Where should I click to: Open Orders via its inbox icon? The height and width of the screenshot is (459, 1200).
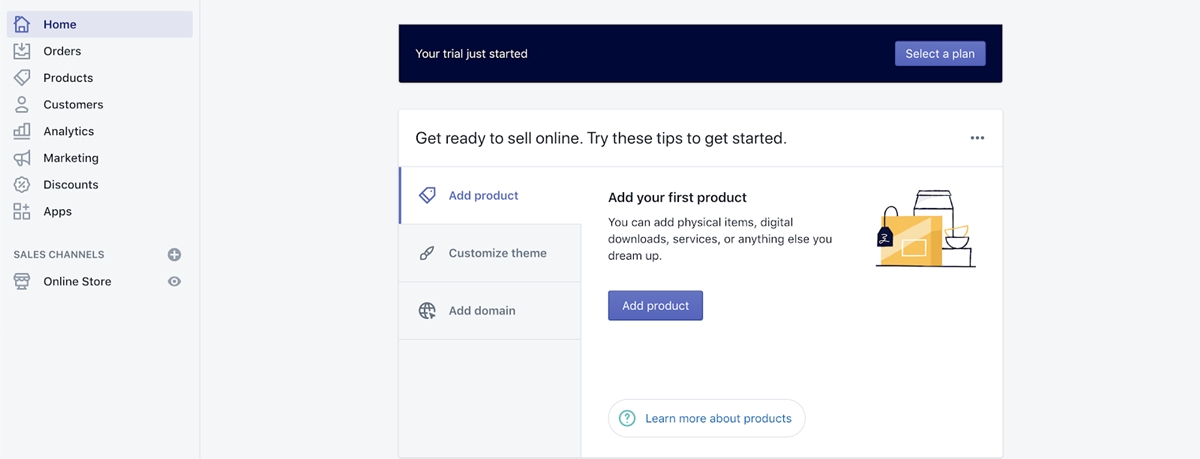[x=22, y=51]
